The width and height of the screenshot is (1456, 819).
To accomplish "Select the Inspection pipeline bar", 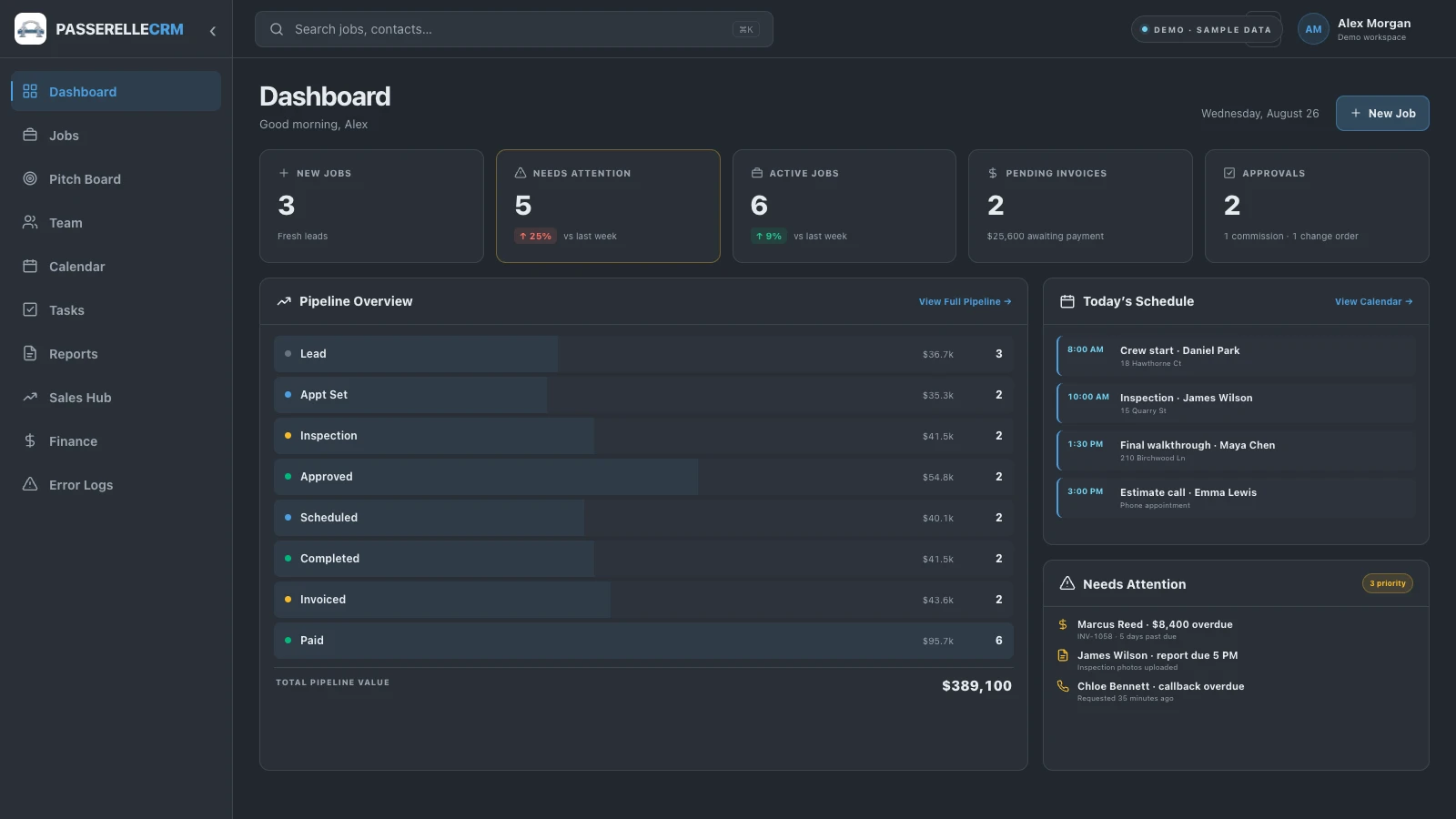I will click(x=643, y=436).
